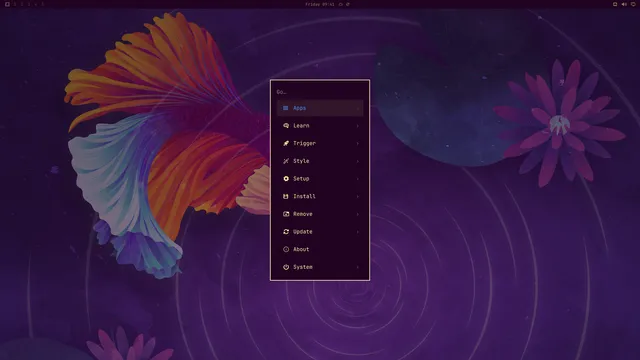640x360 pixels.
Task: Expand the System submenu chevron
Action: 358,267
